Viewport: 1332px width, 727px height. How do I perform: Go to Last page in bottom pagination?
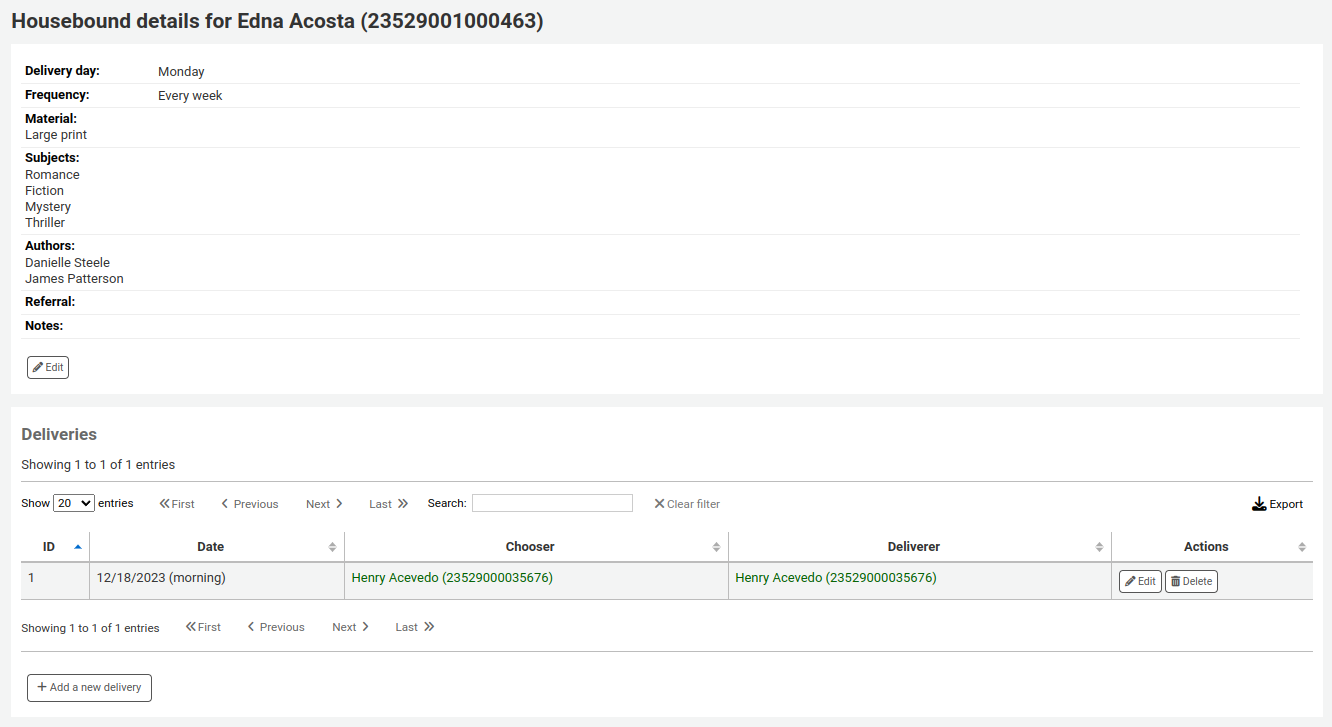[414, 627]
